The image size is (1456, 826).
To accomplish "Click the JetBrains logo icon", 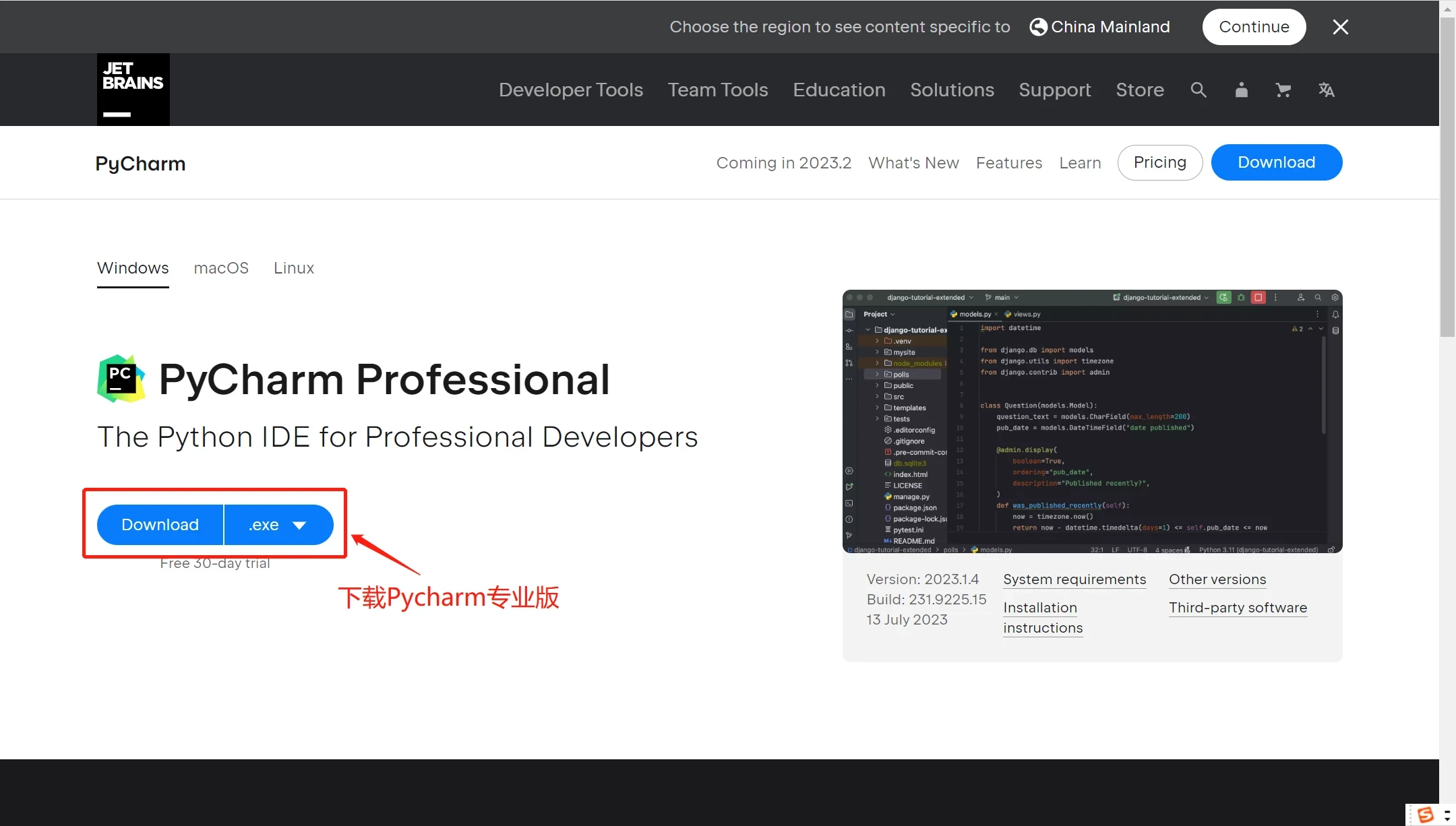I will 133,89.
